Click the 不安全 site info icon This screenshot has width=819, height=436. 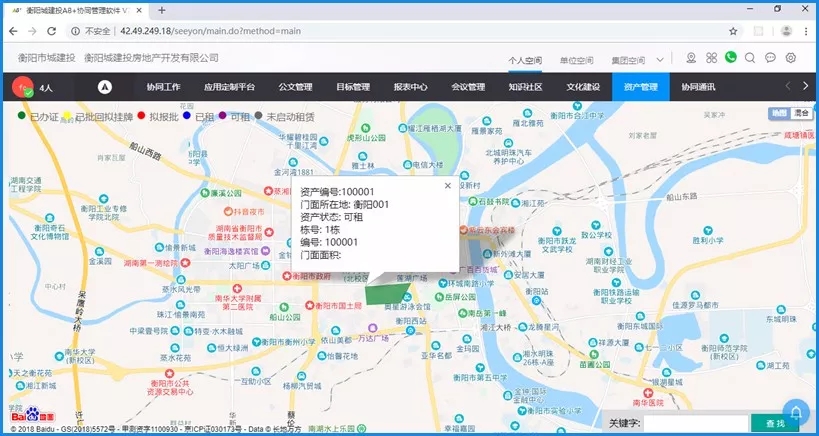75,31
